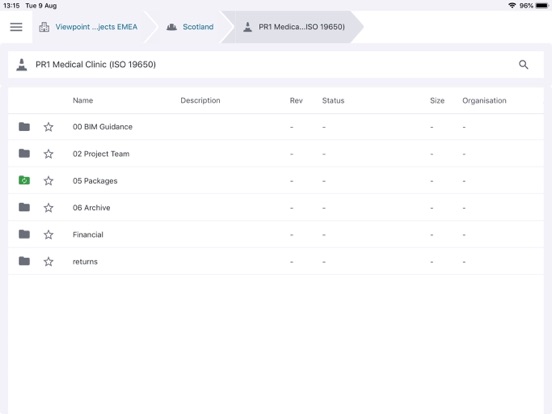This screenshot has height=414, width=552.
Task: Open the 06 Archive folder
Action: click(92, 208)
